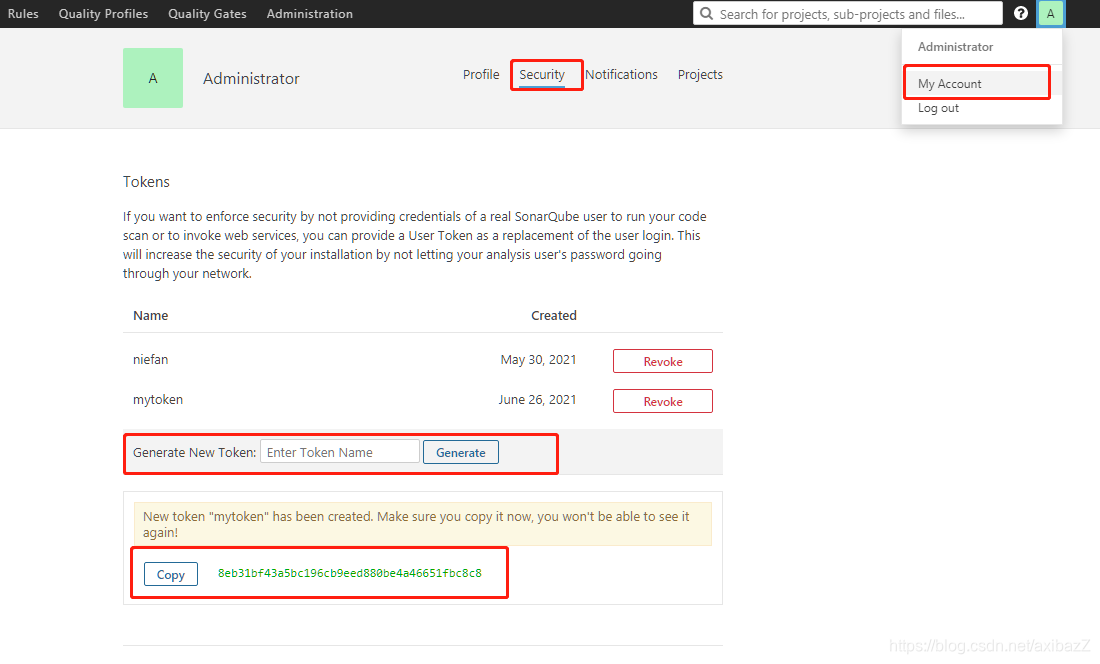Open the help icon in top bar
This screenshot has height=664, width=1100.
pyautogui.click(x=1019, y=13)
